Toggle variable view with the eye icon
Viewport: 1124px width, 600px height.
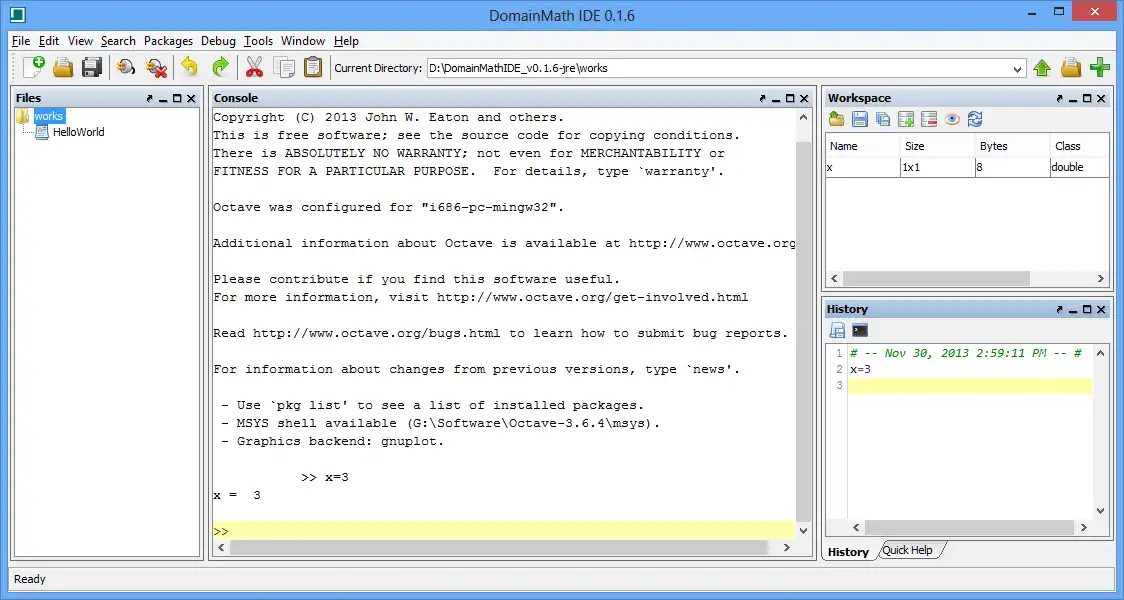tap(952, 120)
